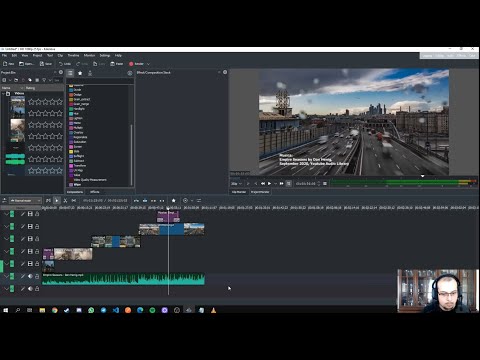This screenshot has width=480, height=360.
Task: Click the Windows Start button
Action: click(6, 310)
